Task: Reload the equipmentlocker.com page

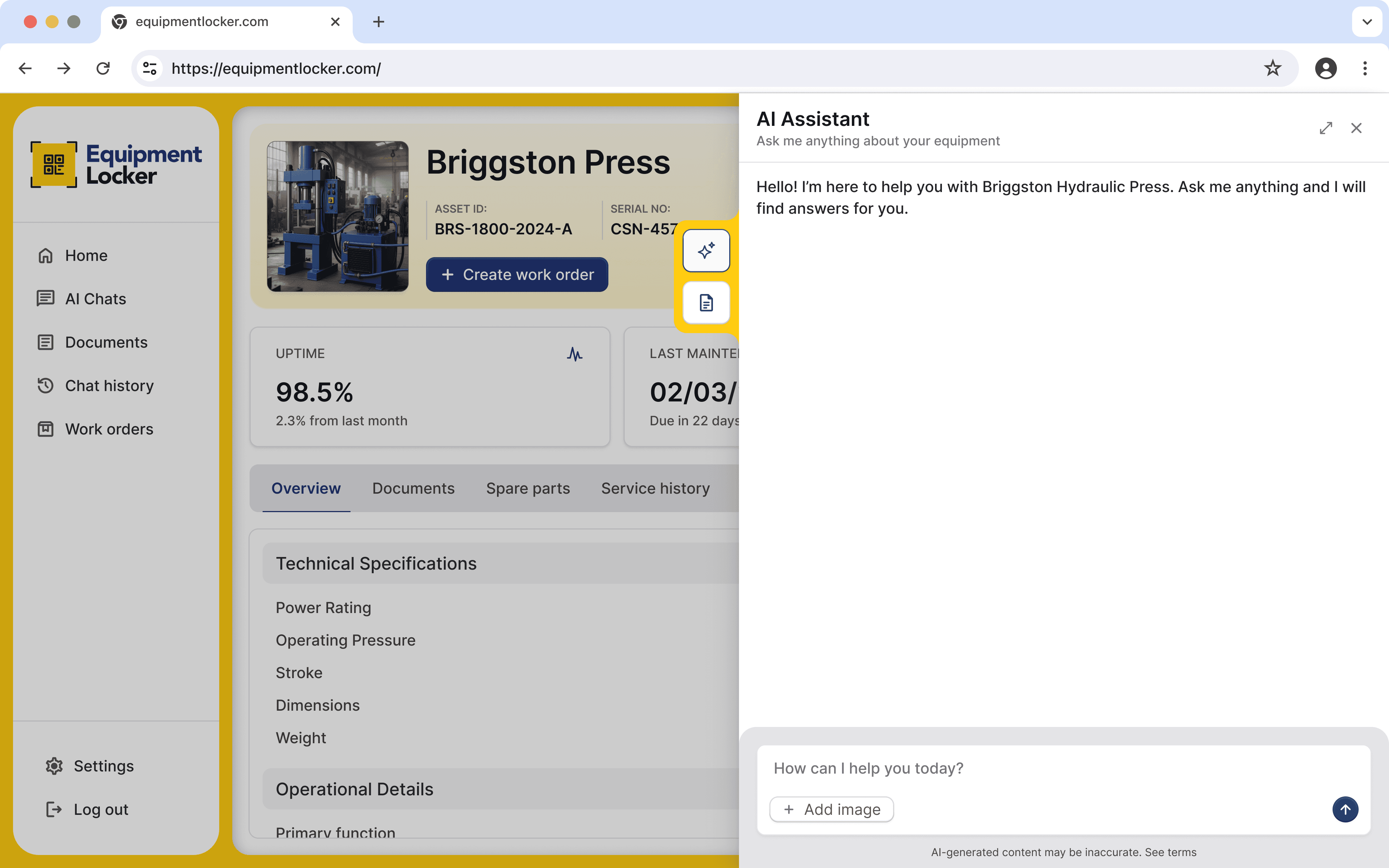Action: point(103,68)
